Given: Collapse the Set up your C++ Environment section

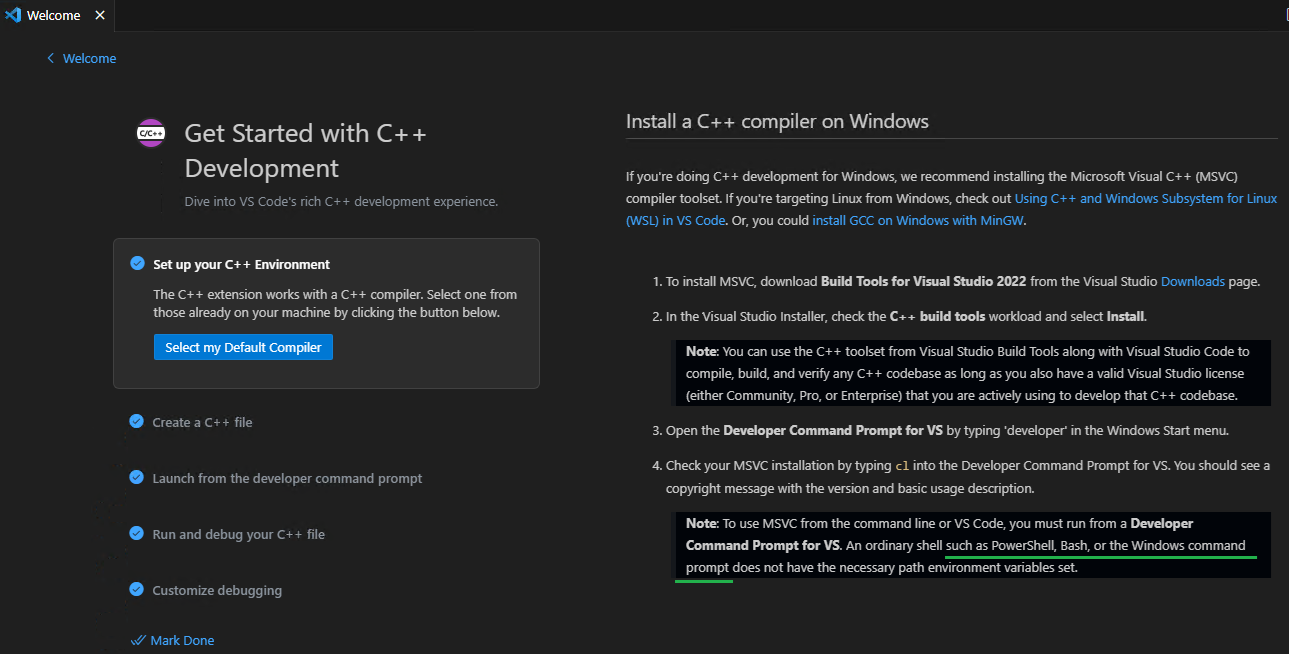Looking at the screenshot, I should (x=241, y=263).
